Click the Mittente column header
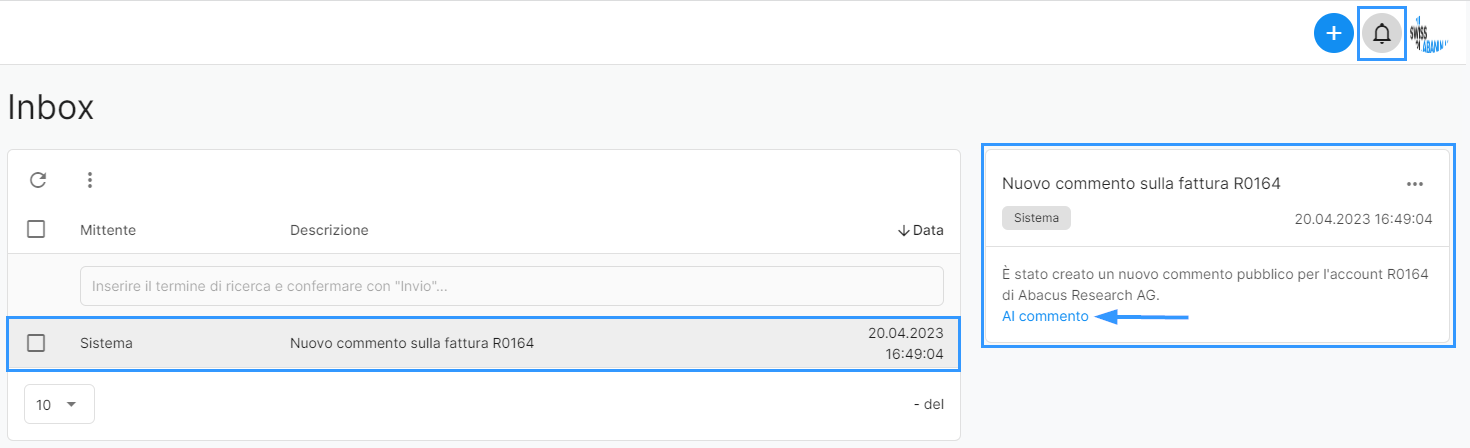The width and height of the screenshot is (1470, 448). click(x=108, y=230)
